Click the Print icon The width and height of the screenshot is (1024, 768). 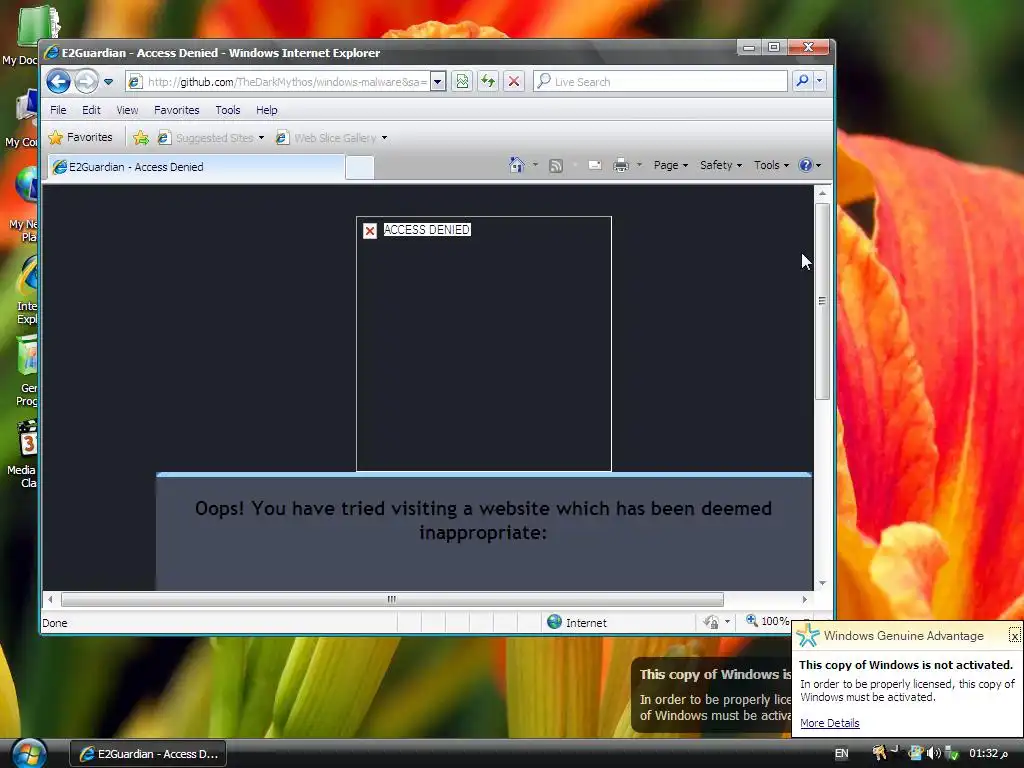pos(620,166)
